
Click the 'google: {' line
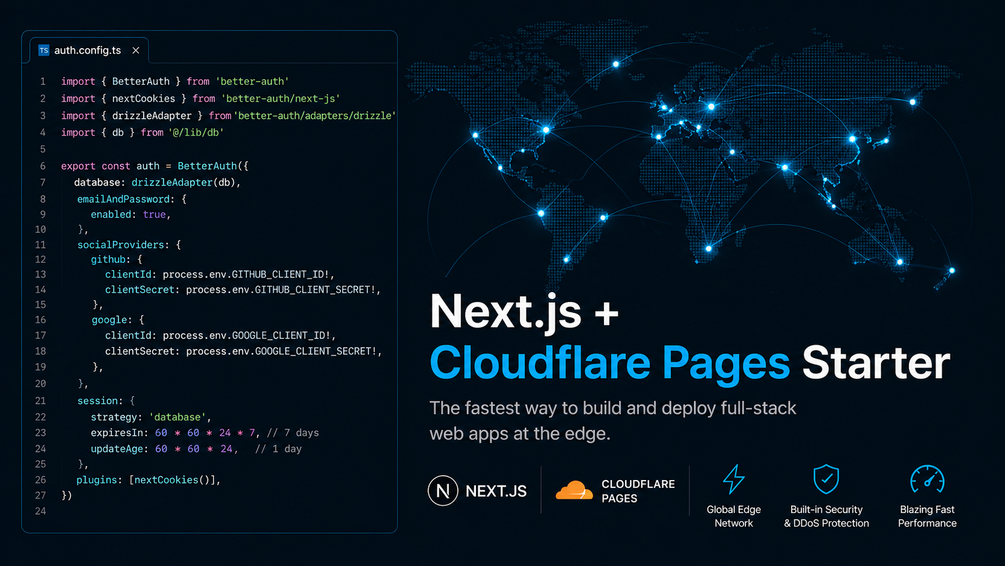click(x=118, y=320)
